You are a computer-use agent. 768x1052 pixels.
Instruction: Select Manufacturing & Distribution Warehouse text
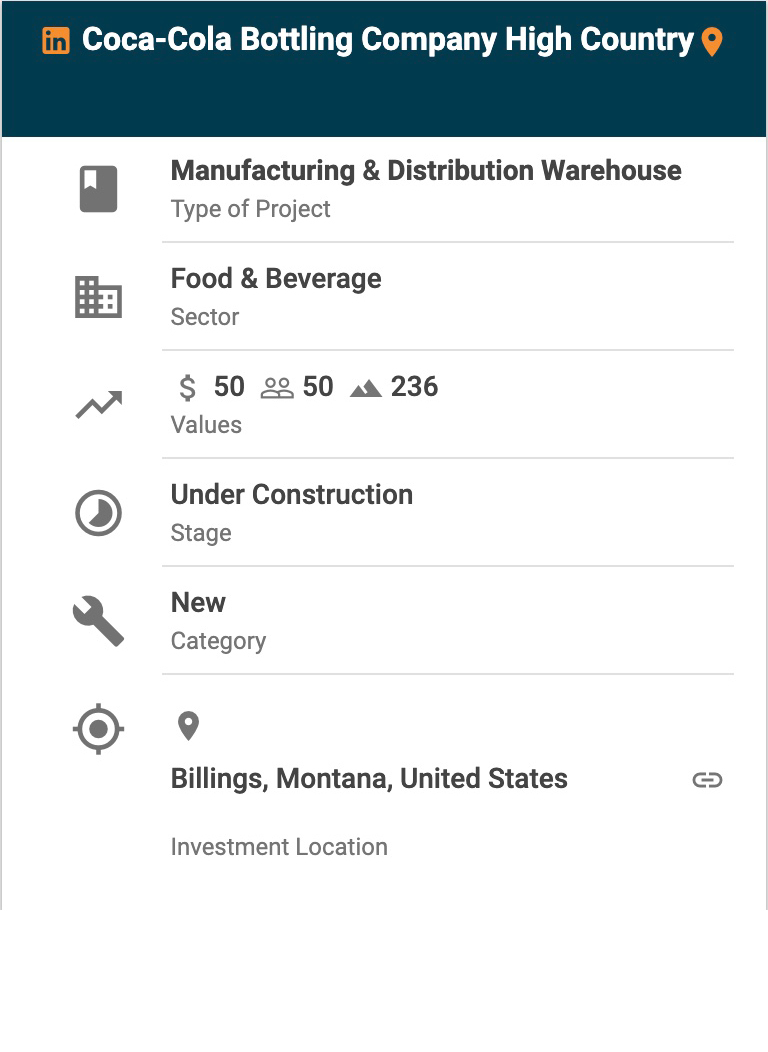coord(426,171)
